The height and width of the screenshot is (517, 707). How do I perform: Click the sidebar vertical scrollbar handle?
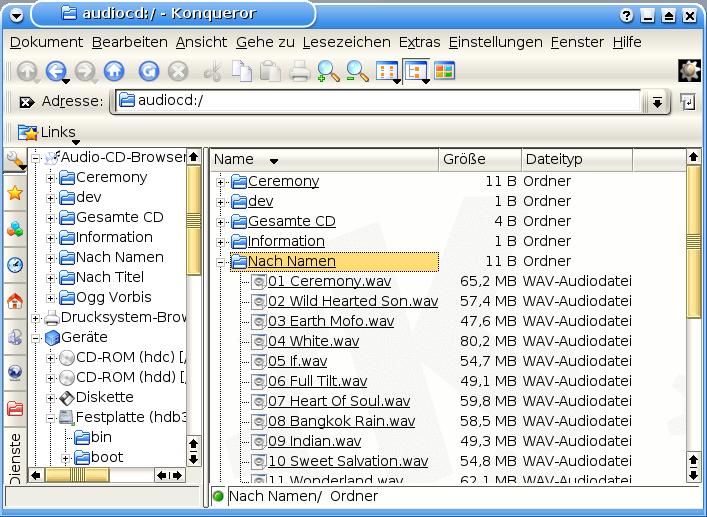pos(193,220)
